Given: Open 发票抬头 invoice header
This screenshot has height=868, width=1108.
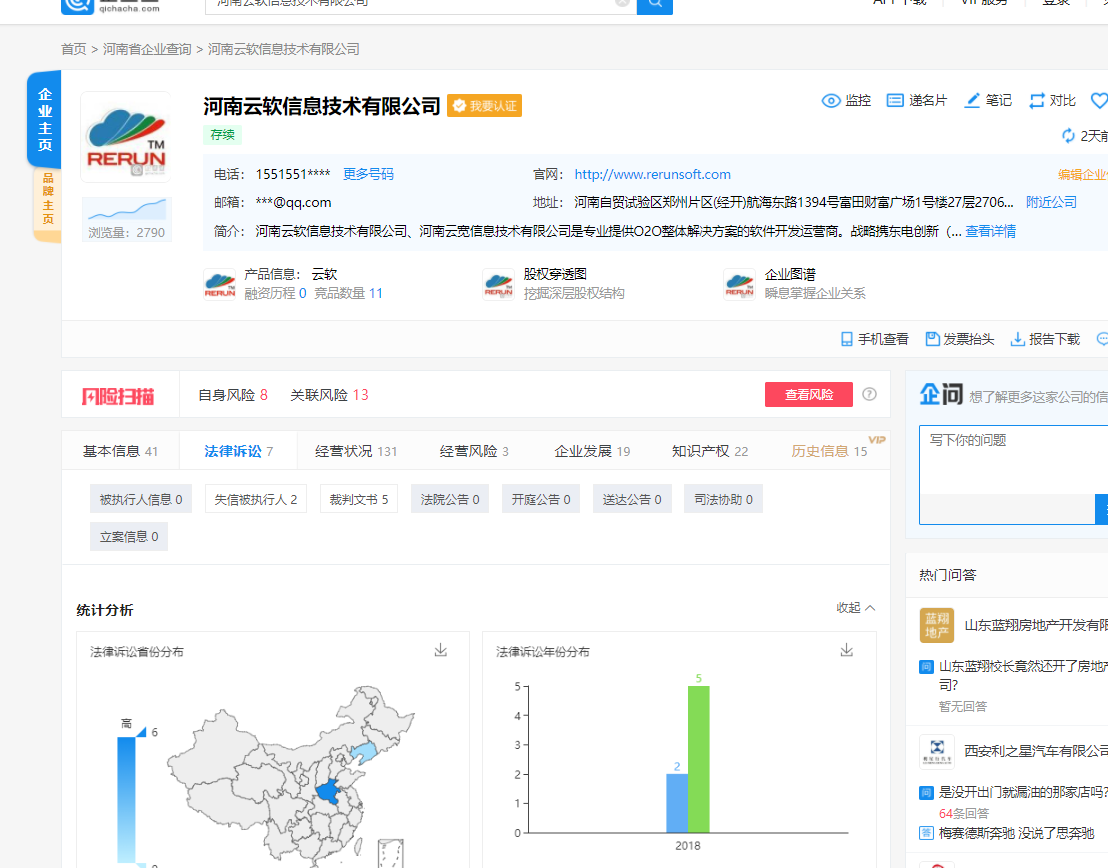Looking at the screenshot, I should click(960, 339).
